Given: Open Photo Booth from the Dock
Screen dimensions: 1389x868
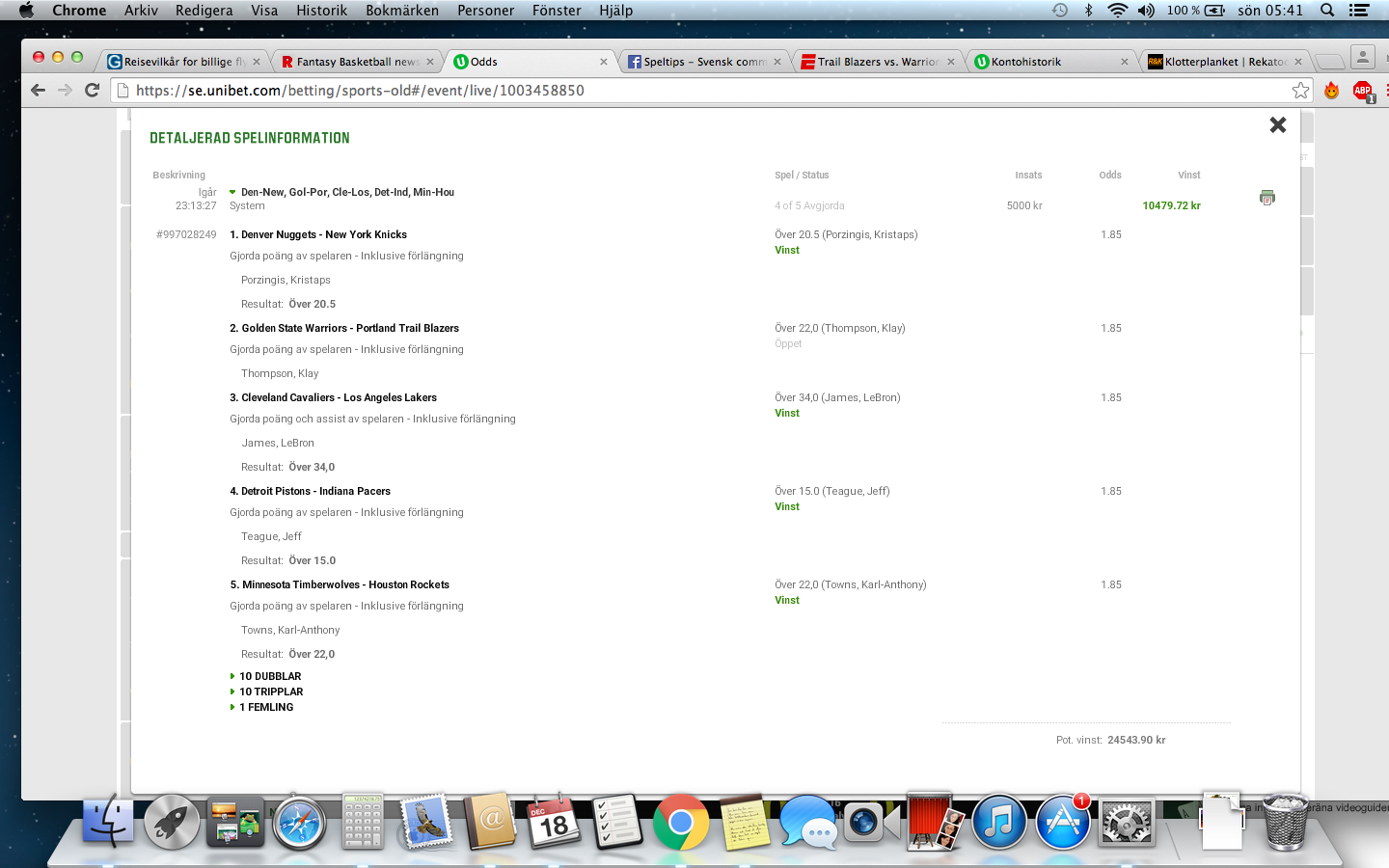Looking at the screenshot, I should click(935, 822).
